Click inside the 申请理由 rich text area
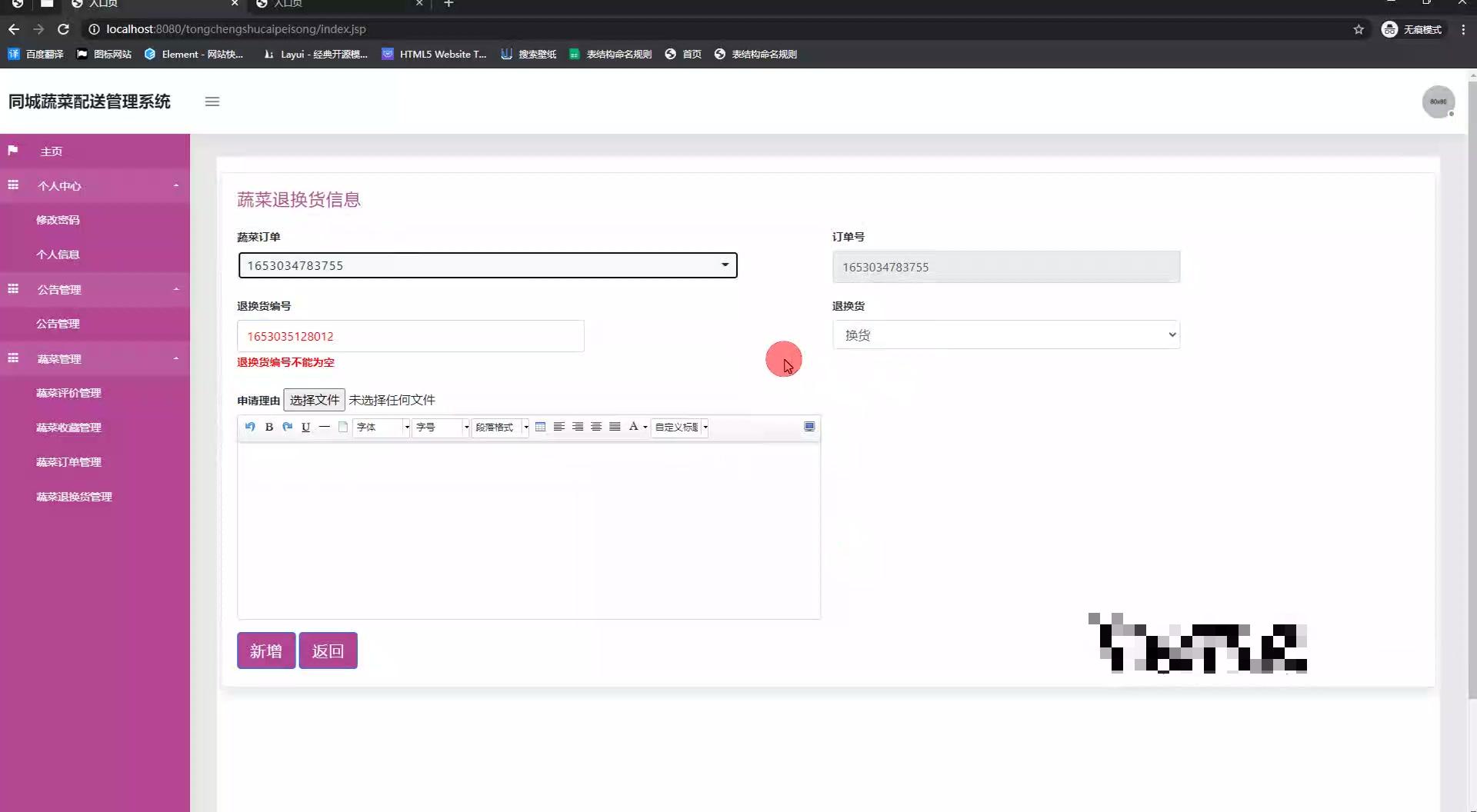The image size is (1477, 812). coord(528,531)
